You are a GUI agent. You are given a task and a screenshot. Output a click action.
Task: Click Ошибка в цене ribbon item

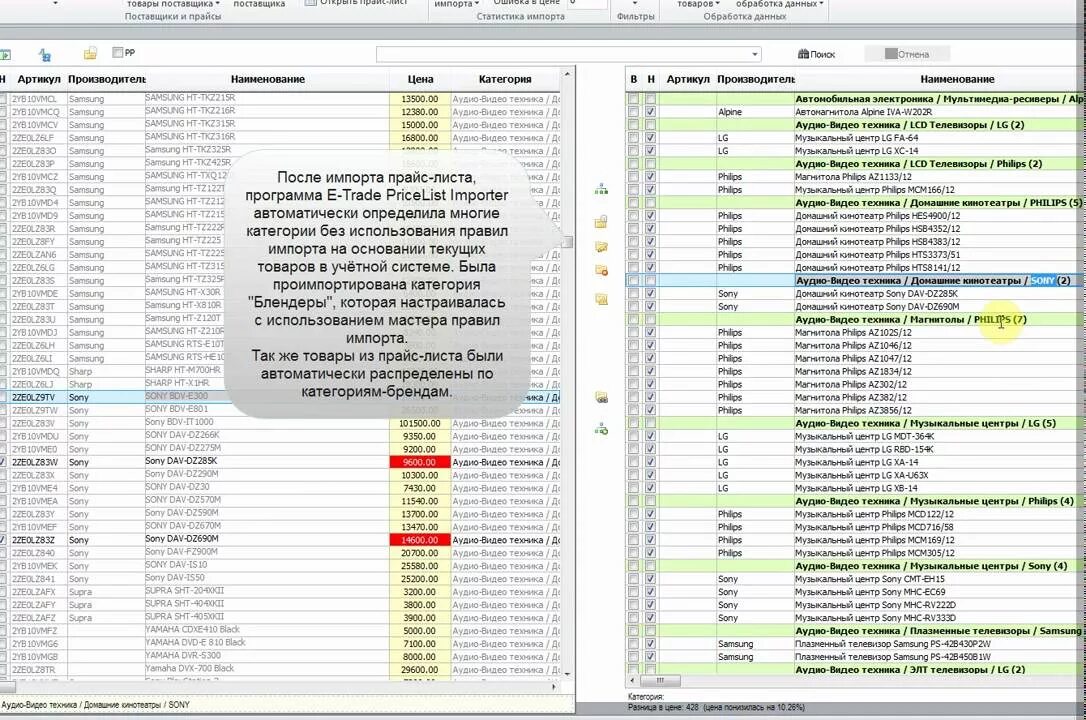(x=526, y=3)
